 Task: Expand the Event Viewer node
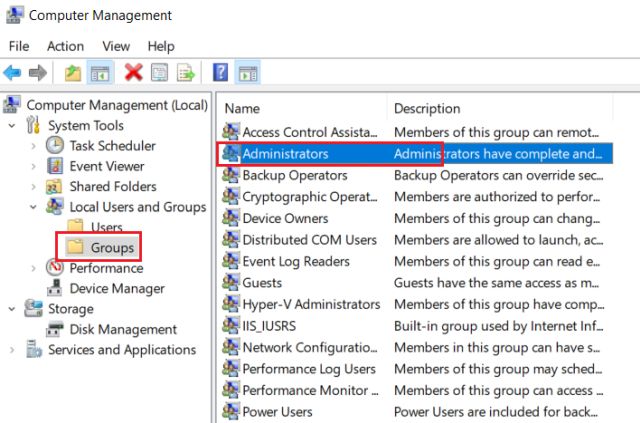(x=33, y=166)
